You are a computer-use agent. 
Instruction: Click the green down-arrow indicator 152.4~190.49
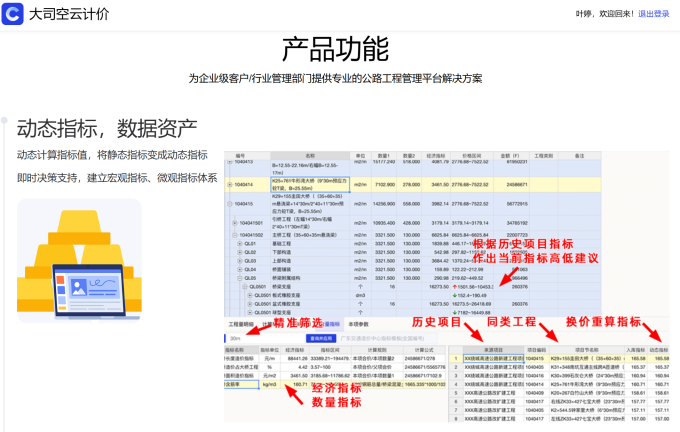tap(453, 296)
